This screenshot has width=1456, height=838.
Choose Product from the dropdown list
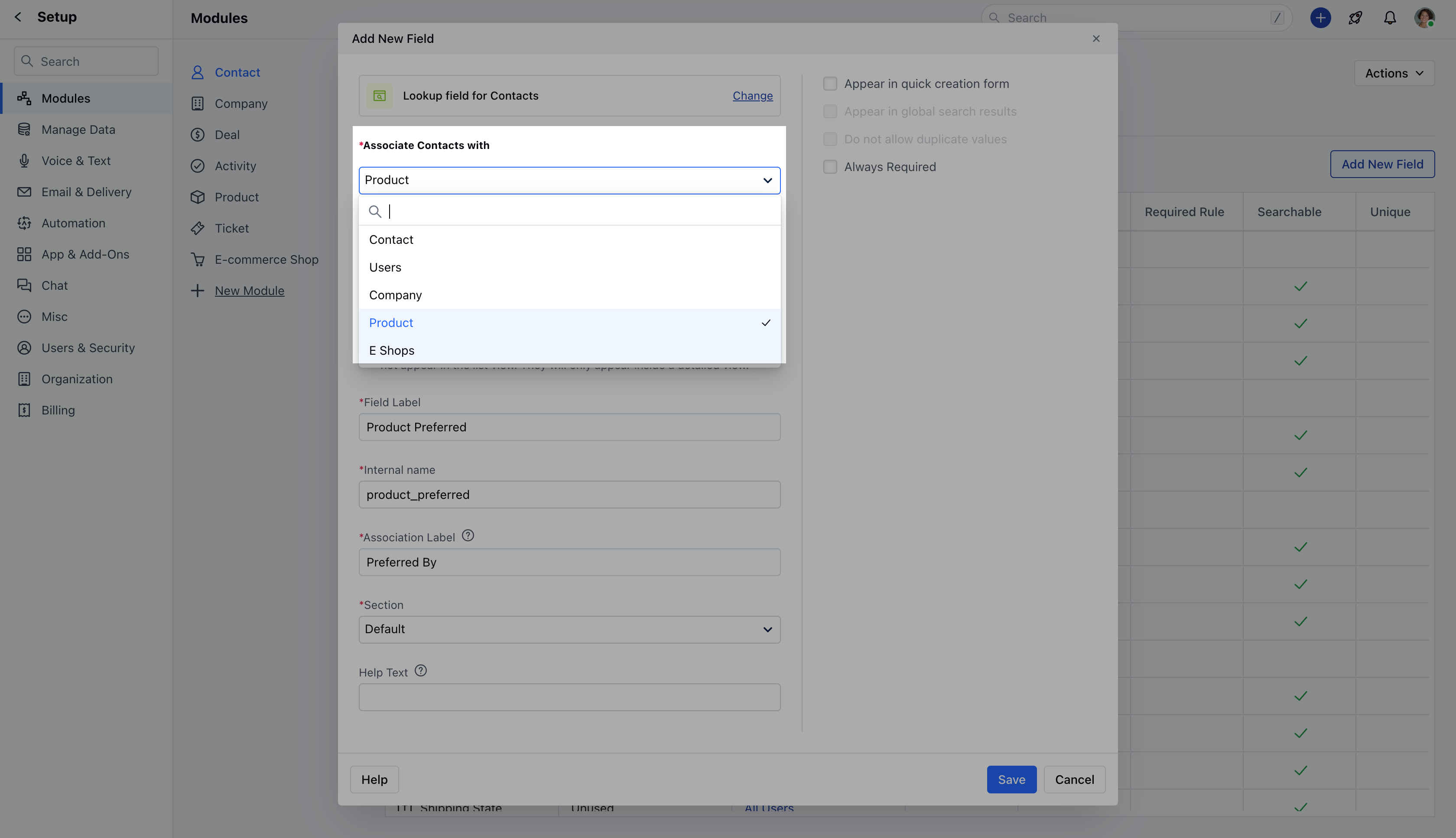click(569, 323)
